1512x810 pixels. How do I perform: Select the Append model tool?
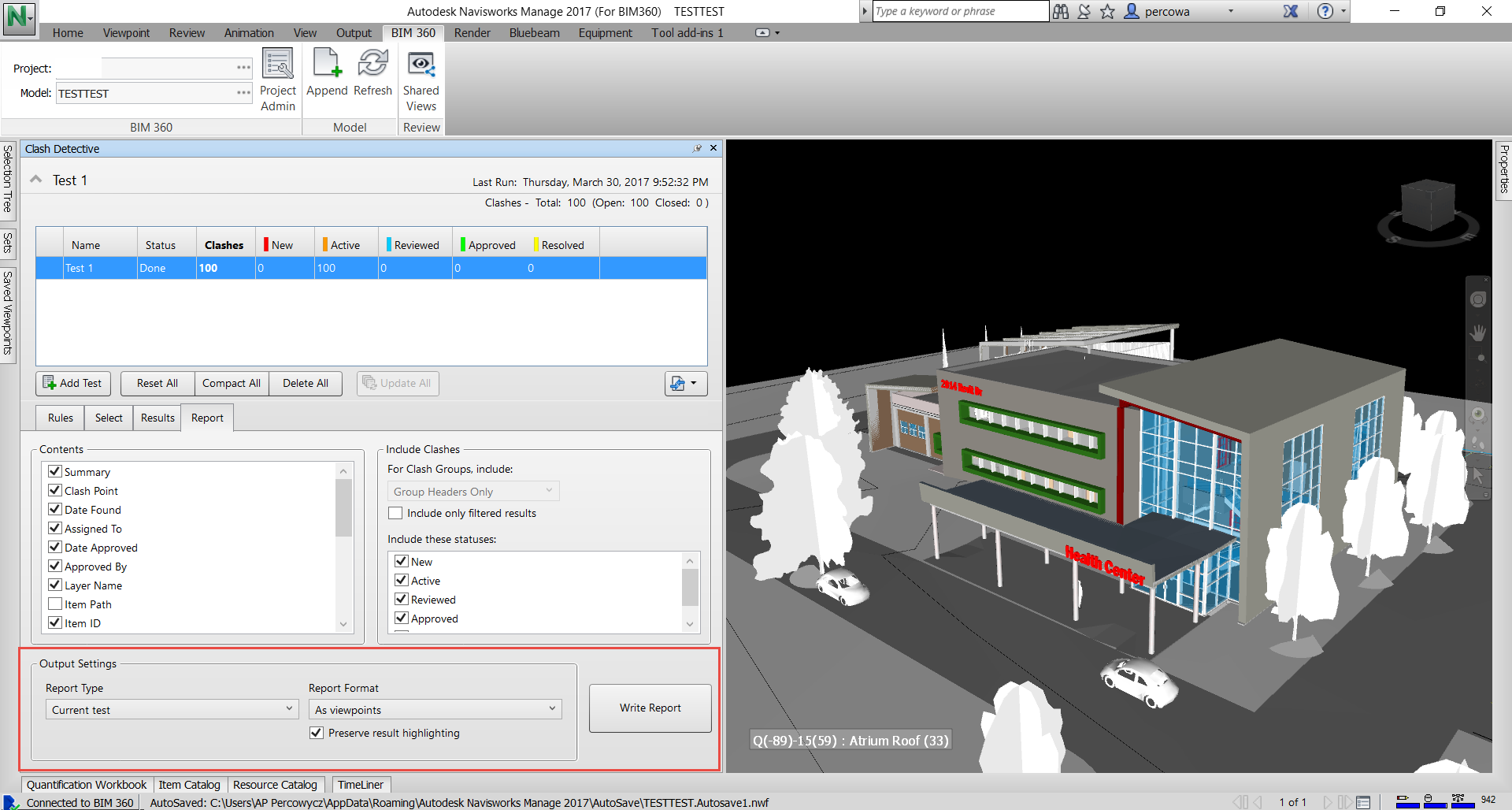[327, 75]
